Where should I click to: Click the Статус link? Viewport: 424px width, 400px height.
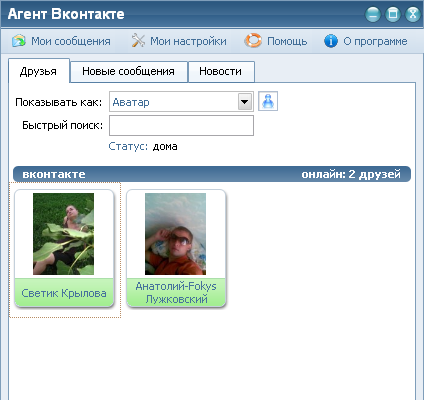[x=128, y=146]
